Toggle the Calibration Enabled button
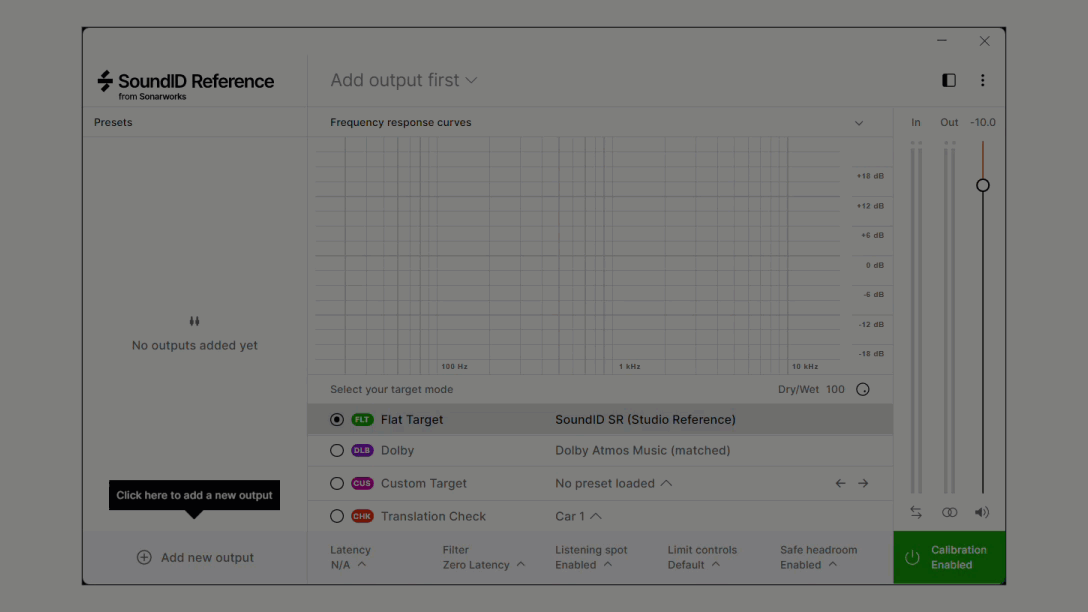 (x=949, y=557)
